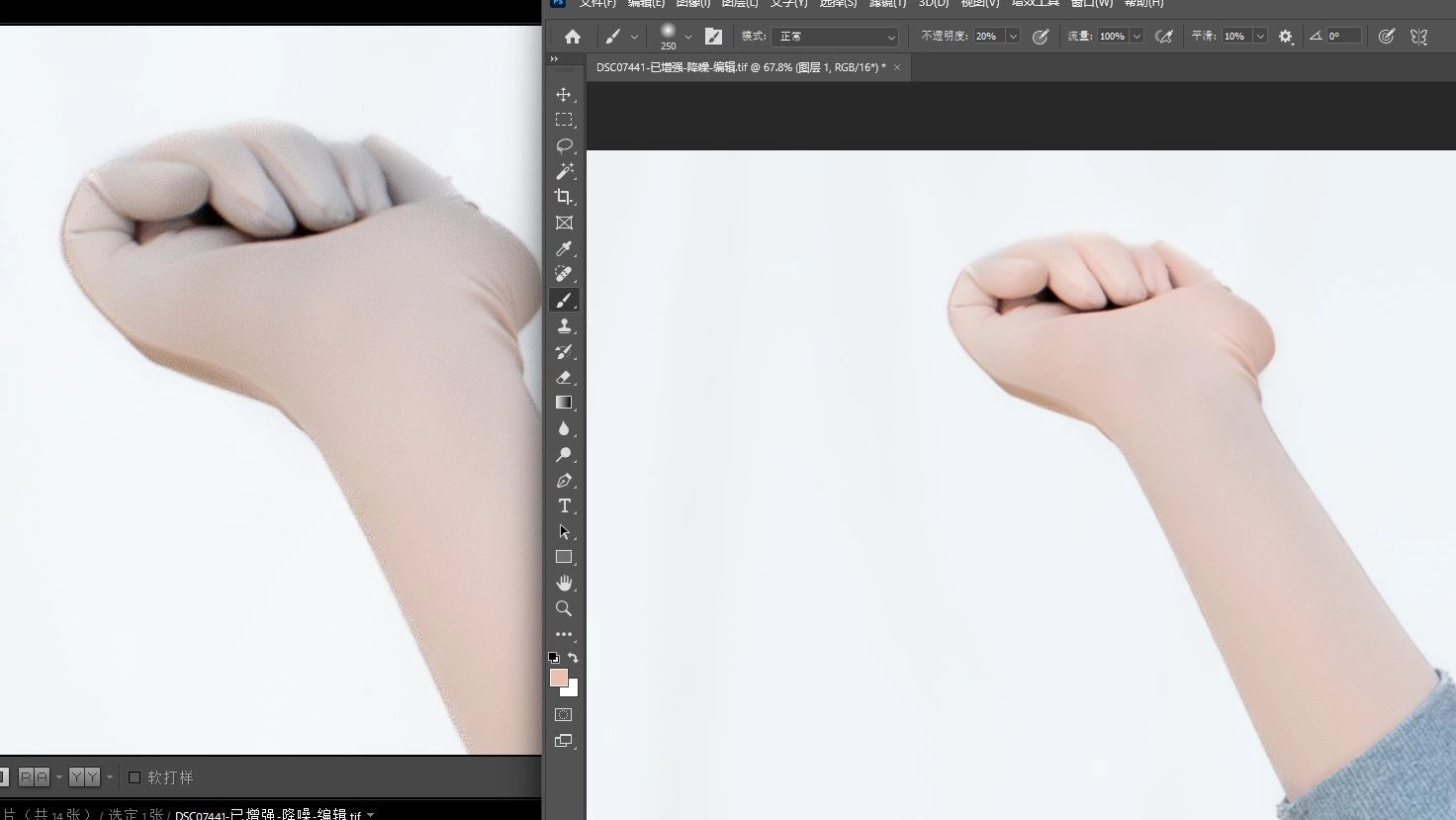The image size is (1456, 820).
Task: Switch to the DSC07441 document tab
Action: [x=741, y=67]
